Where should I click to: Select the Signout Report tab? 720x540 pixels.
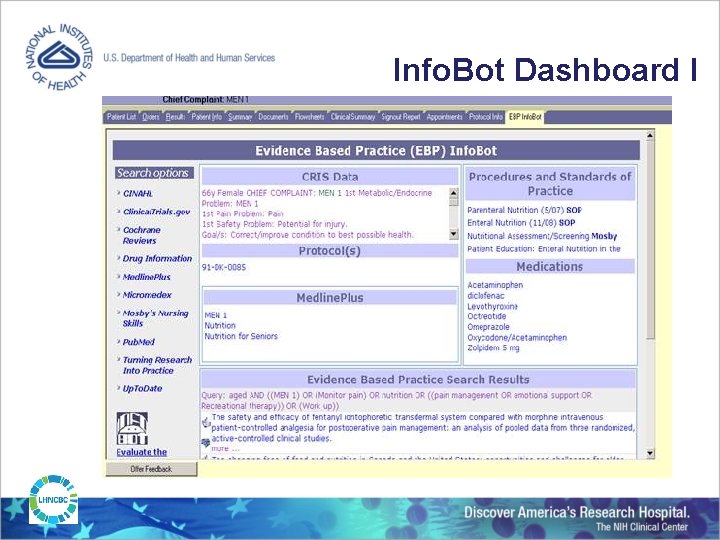pyautogui.click(x=401, y=117)
